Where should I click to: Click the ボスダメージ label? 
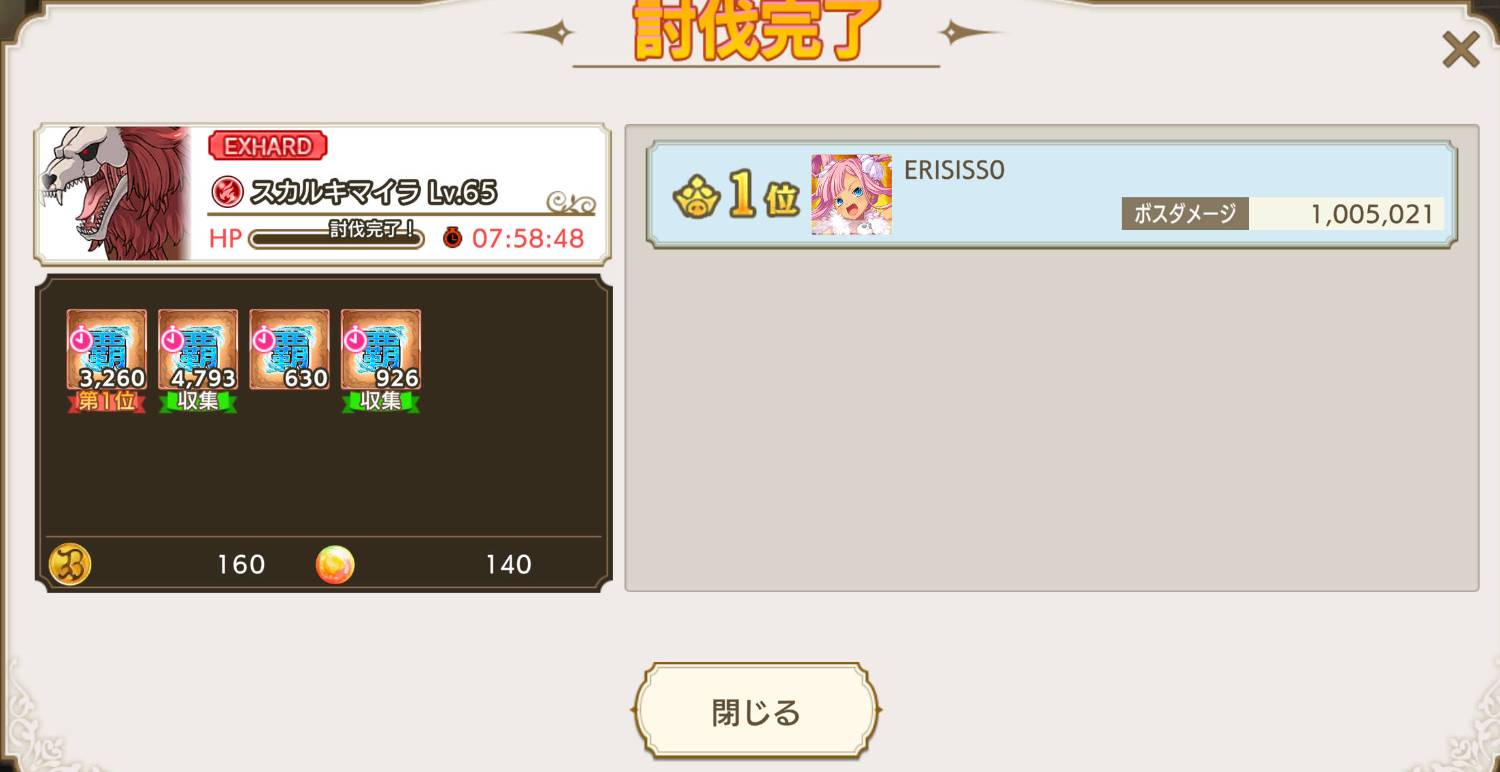pyautogui.click(x=1185, y=213)
